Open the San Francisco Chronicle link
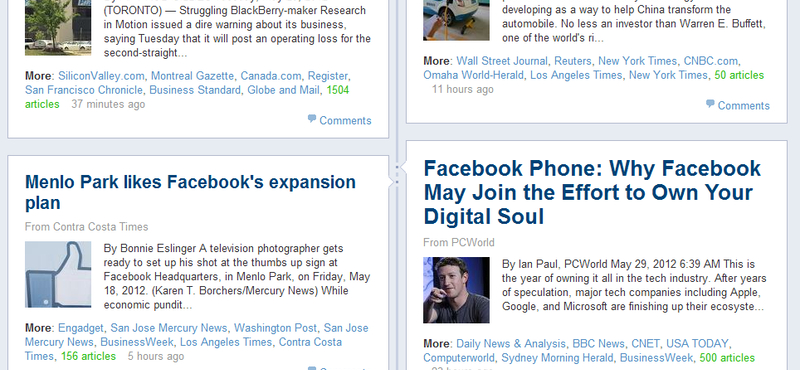This screenshot has height=370, width=800. pyautogui.click(x=84, y=90)
